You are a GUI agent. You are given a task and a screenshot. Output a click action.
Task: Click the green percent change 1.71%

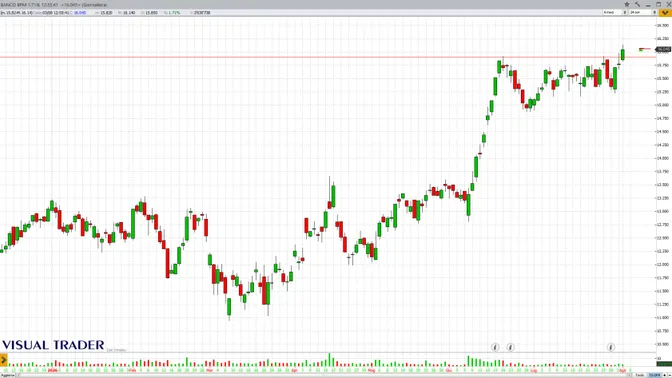click(x=174, y=13)
